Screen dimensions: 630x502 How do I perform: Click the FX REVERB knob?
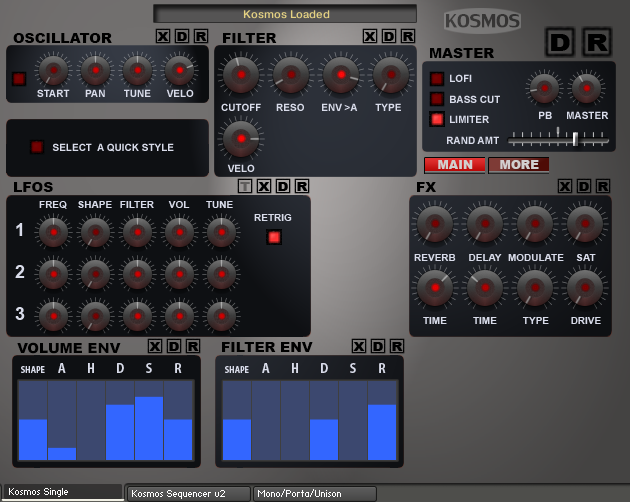pyautogui.click(x=435, y=223)
